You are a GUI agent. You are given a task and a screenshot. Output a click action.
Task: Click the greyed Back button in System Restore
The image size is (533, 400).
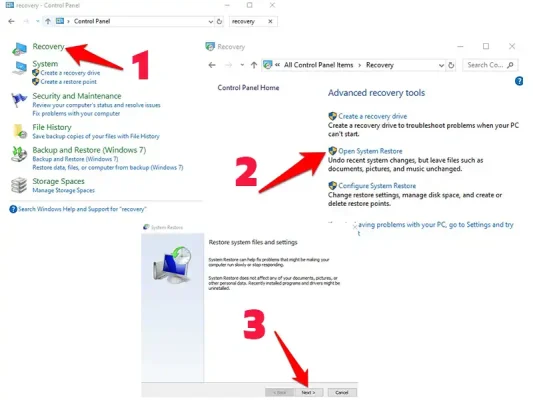[279, 393]
